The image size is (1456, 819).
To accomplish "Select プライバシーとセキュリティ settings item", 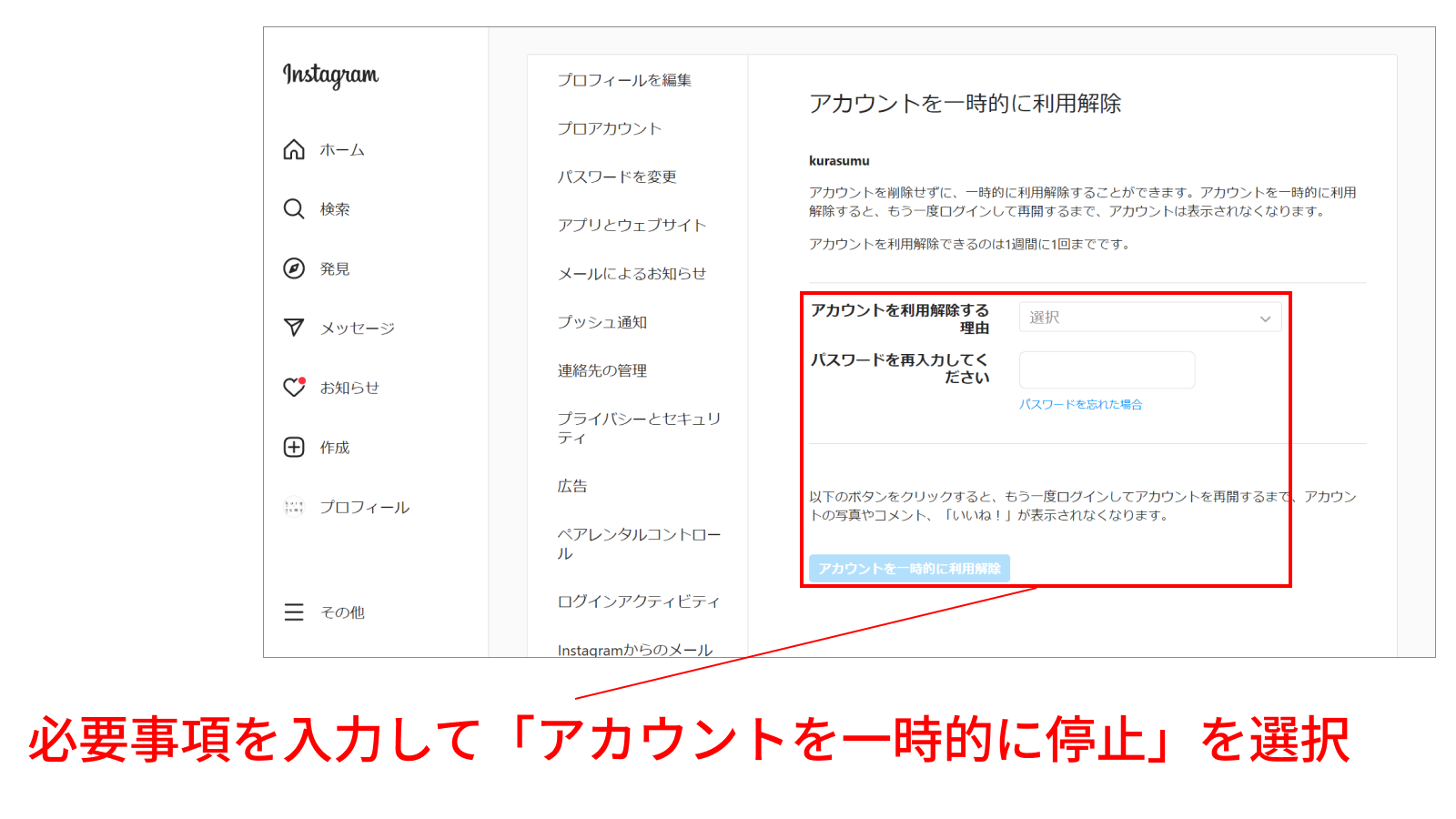I will [x=639, y=428].
